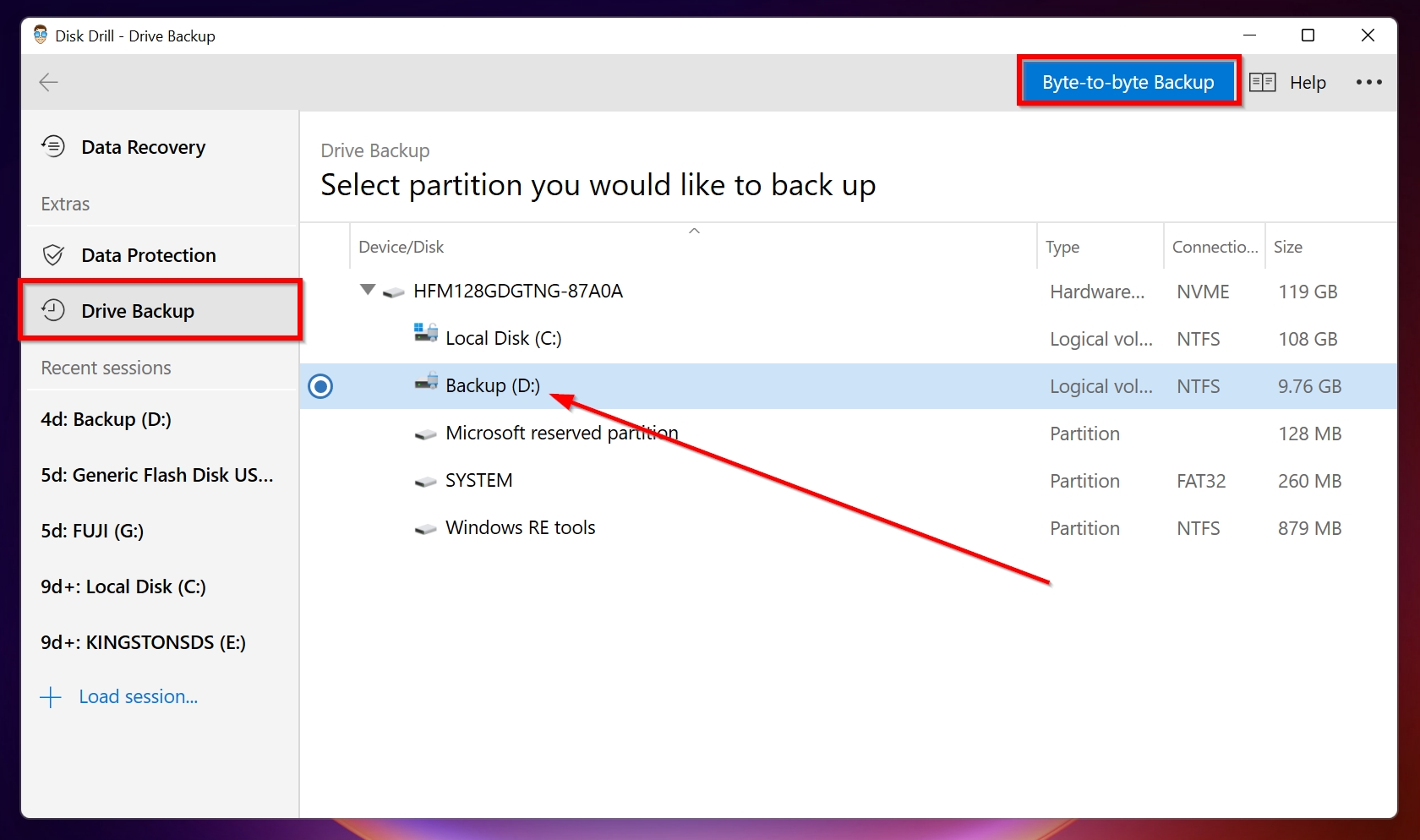1420x840 pixels.
Task: Click the 9.76 GB size value
Action: click(x=1309, y=386)
